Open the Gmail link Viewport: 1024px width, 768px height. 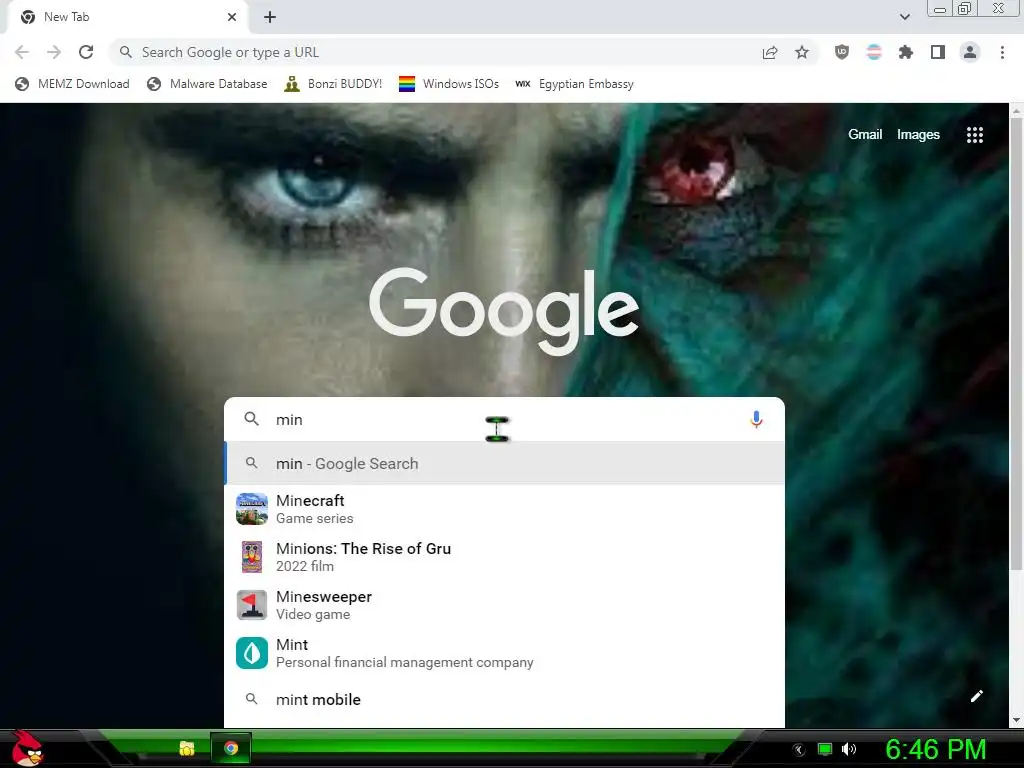[865, 135]
